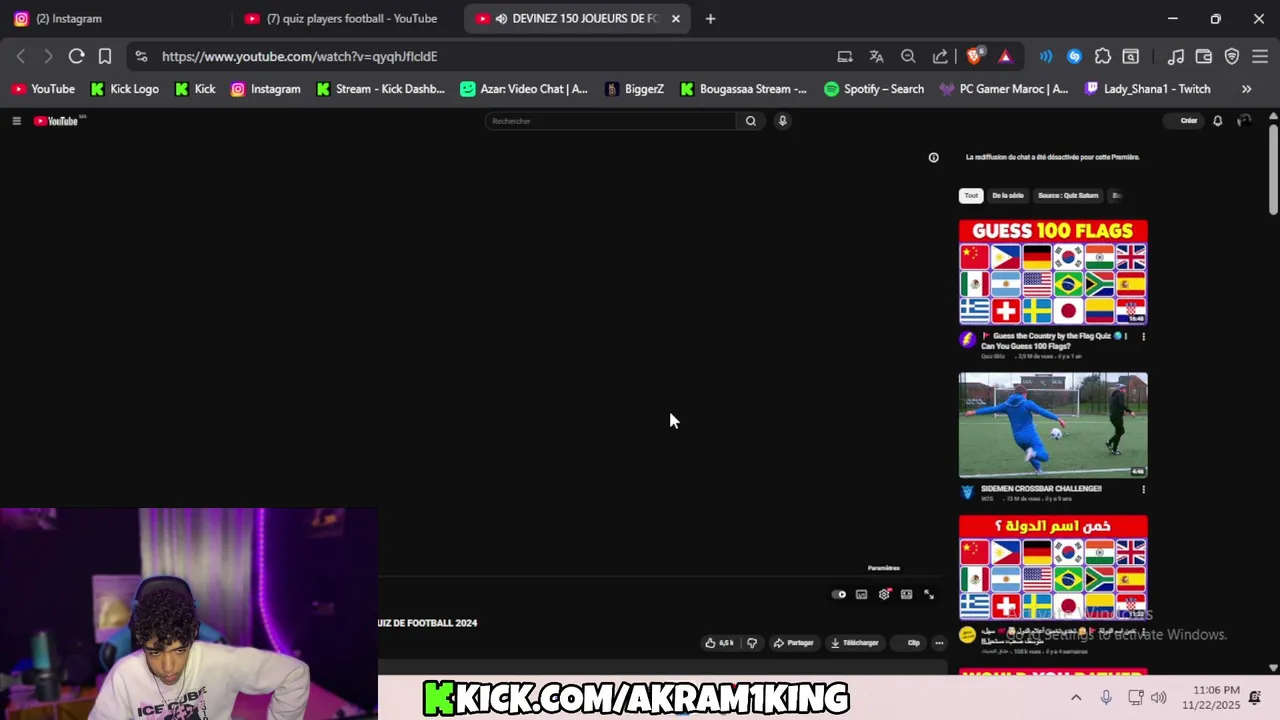This screenshot has height=720, width=1280.
Task: Open Brave Wallet icon
Action: (1204, 56)
